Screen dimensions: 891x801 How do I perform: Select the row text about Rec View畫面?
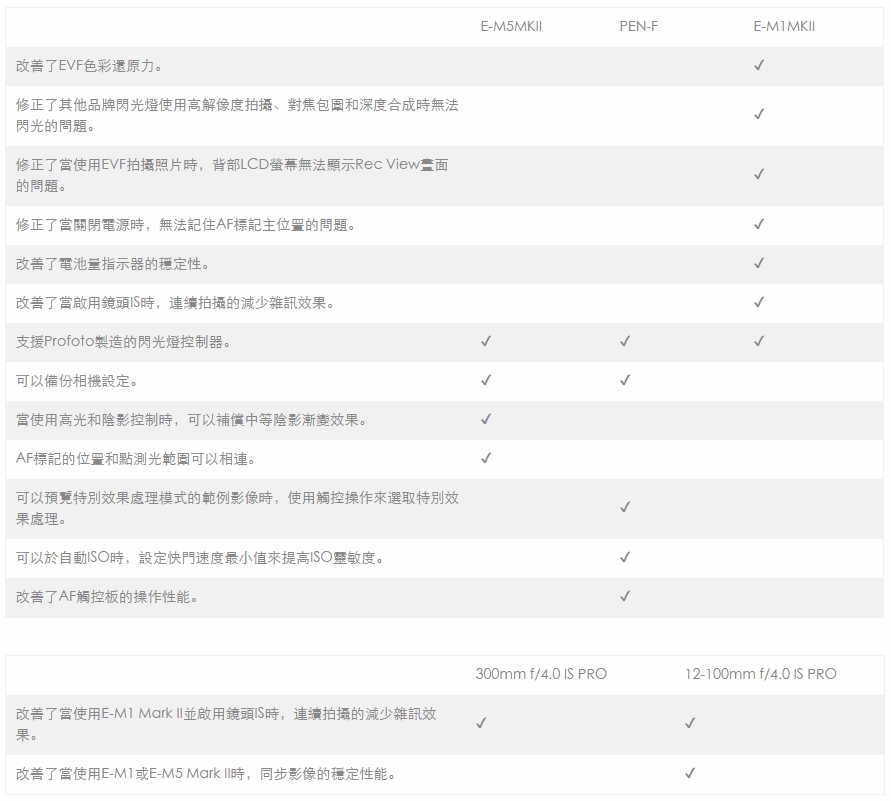pos(232,176)
